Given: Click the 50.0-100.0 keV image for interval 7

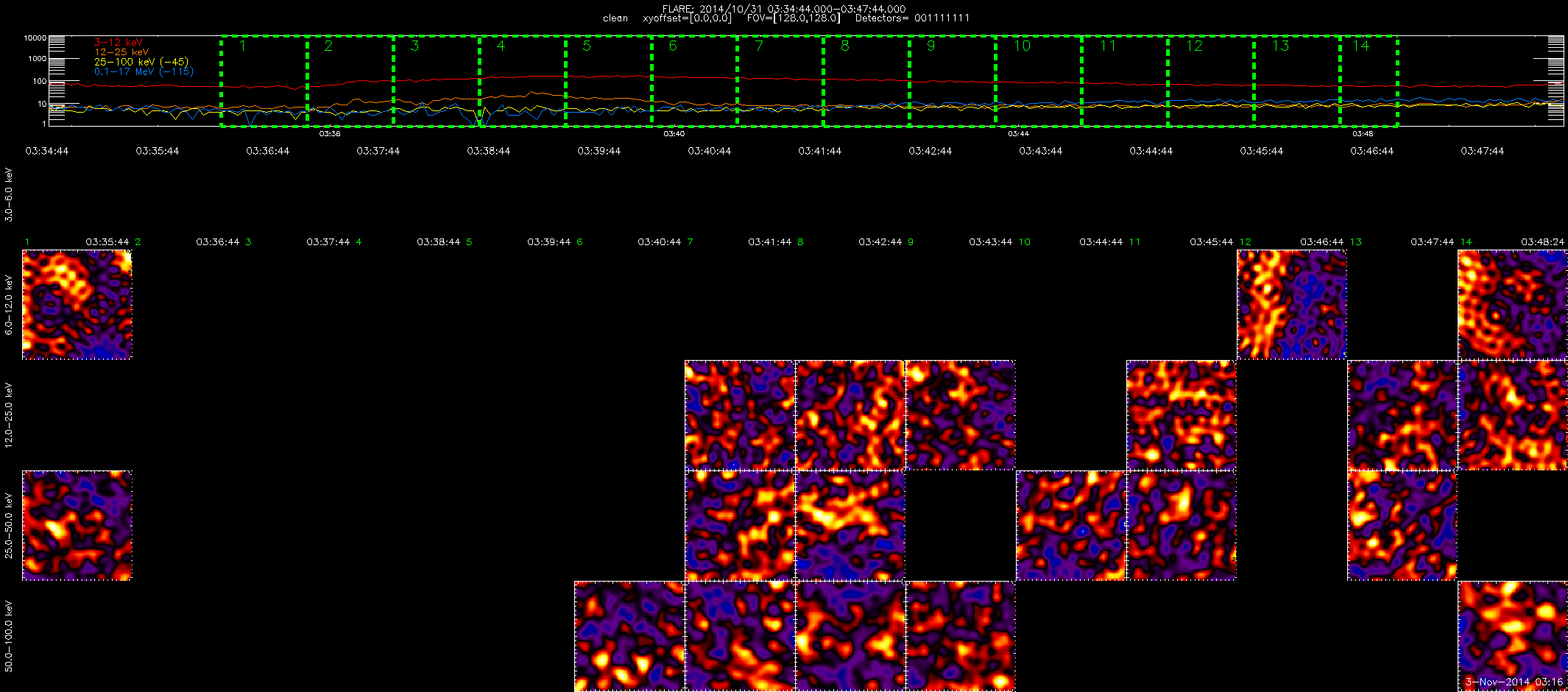Looking at the screenshot, I should (x=740, y=636).
